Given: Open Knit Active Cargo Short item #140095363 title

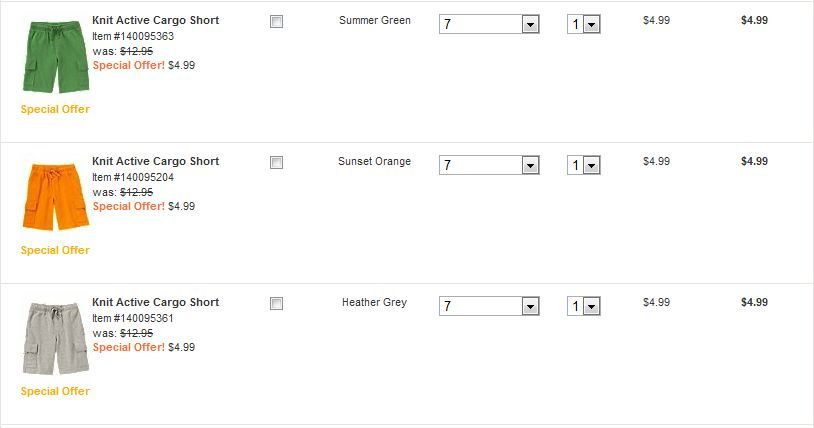Looking at the screenshot, I should coord(155,20).
